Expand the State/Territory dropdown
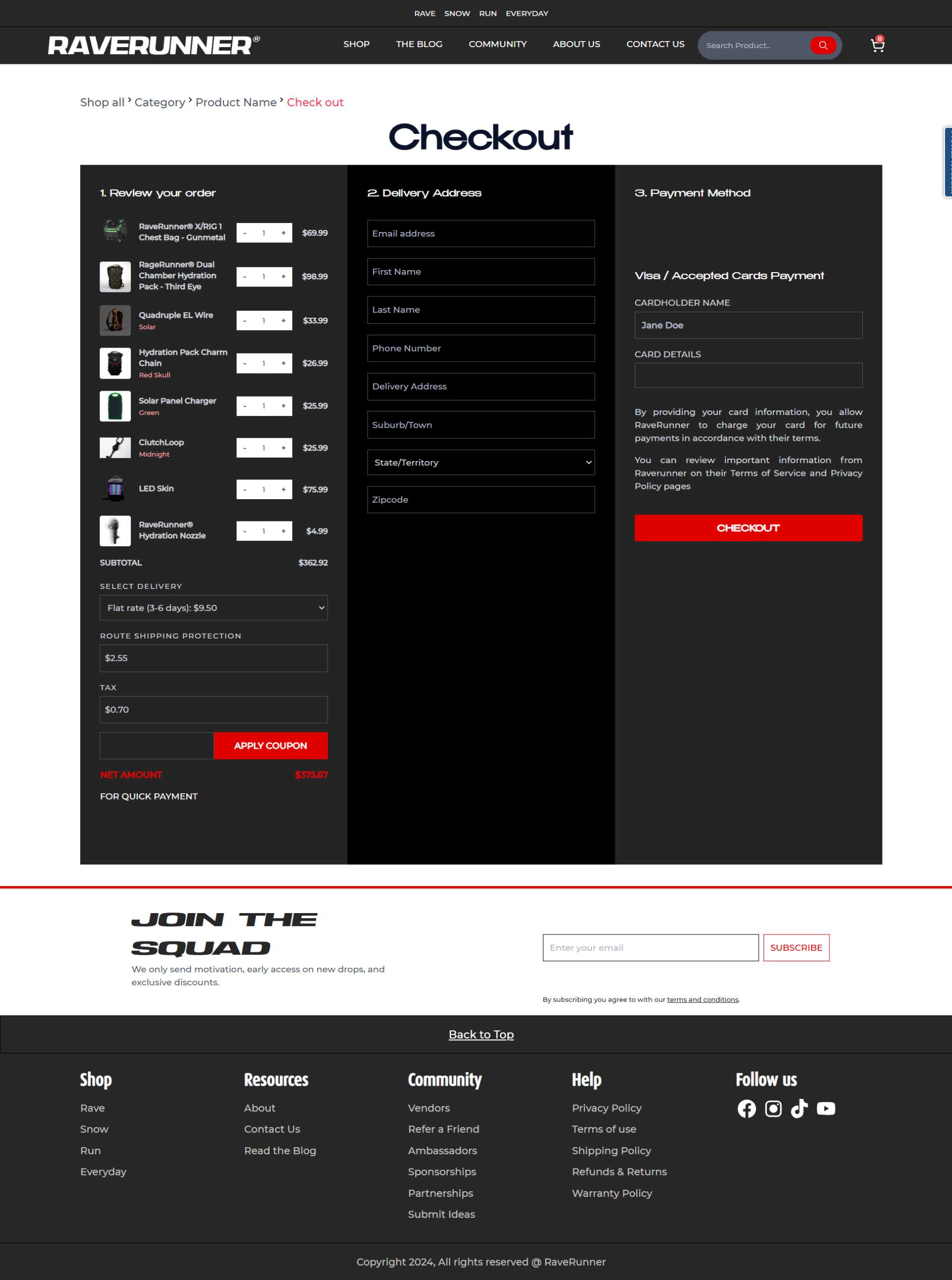The width and height of the screenshot is (952, 1280). coord(480,463)
